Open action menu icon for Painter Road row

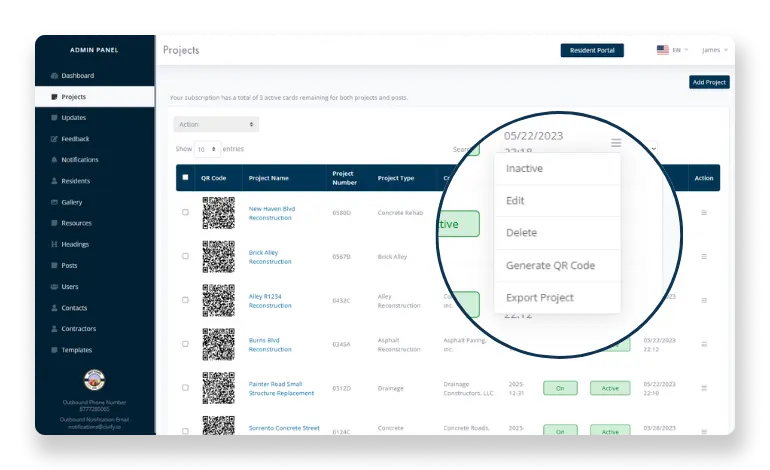pos(704,385)
